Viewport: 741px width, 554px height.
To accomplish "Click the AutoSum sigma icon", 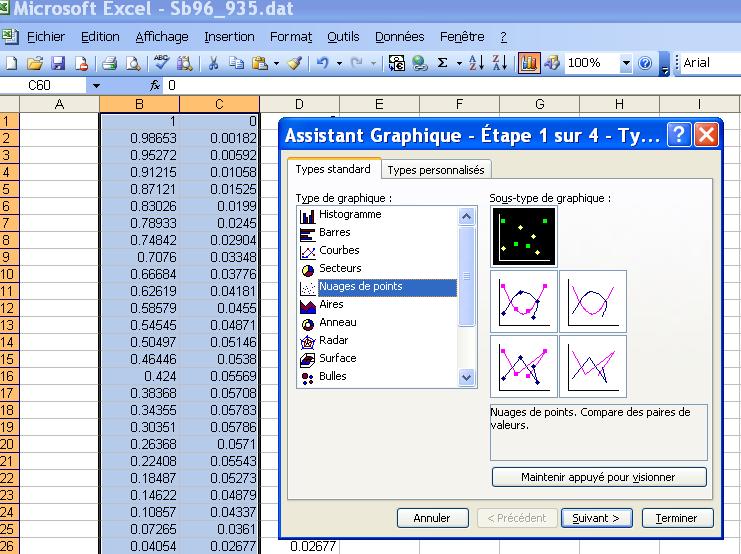I will (x=442, y=63).
